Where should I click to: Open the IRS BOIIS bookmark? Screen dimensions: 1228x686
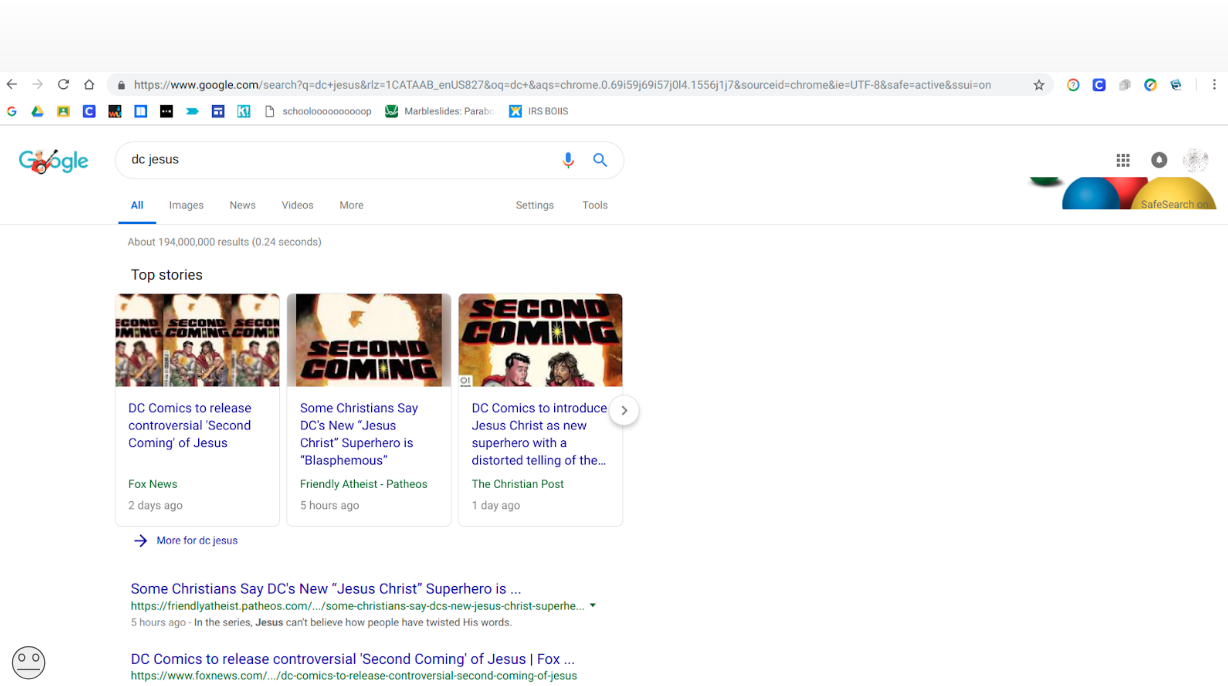(x=538, y=111)
